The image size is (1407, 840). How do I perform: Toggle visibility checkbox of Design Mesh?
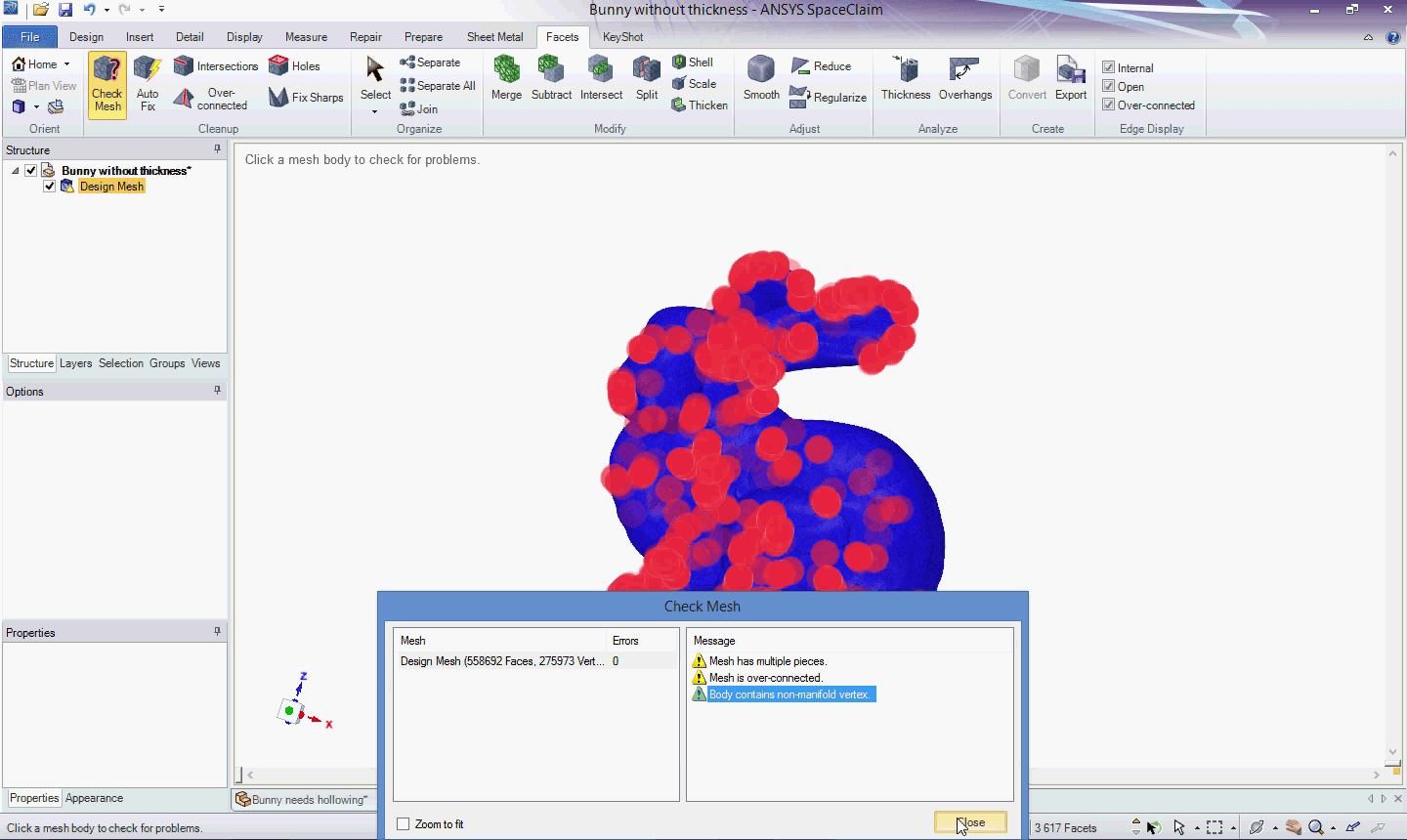click(50, 187)
